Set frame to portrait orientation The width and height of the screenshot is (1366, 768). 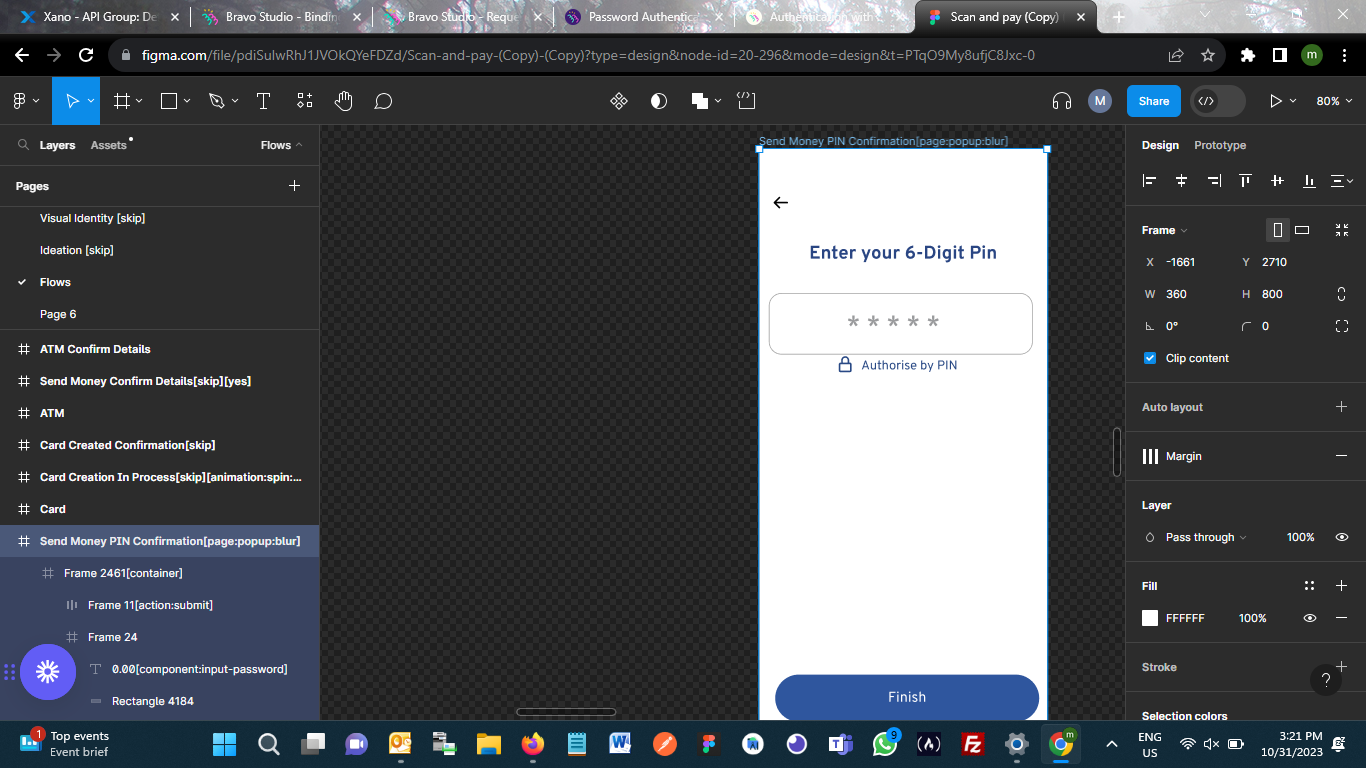click(x=1278, y=230)
